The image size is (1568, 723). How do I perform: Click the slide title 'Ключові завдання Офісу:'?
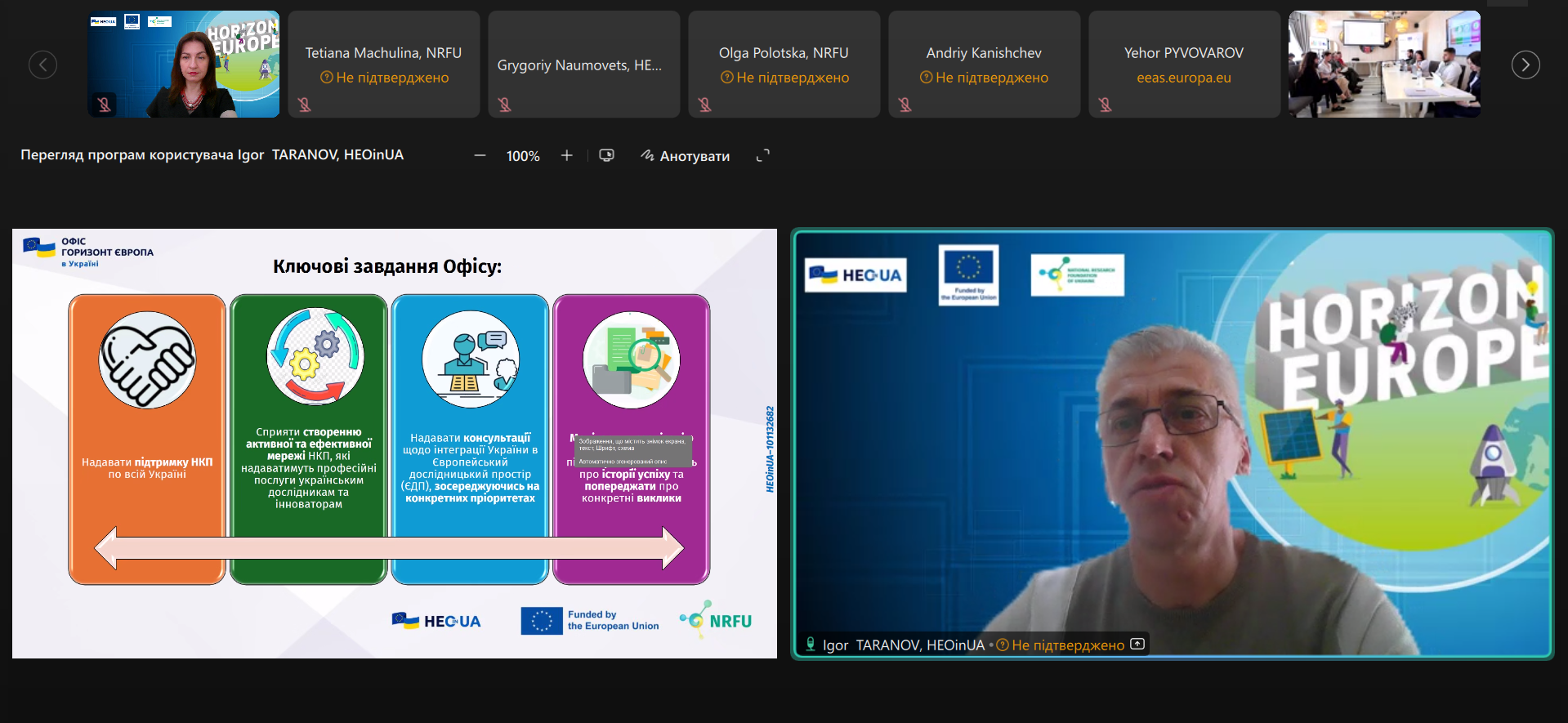pyautogui.click(x=387, y=266)
